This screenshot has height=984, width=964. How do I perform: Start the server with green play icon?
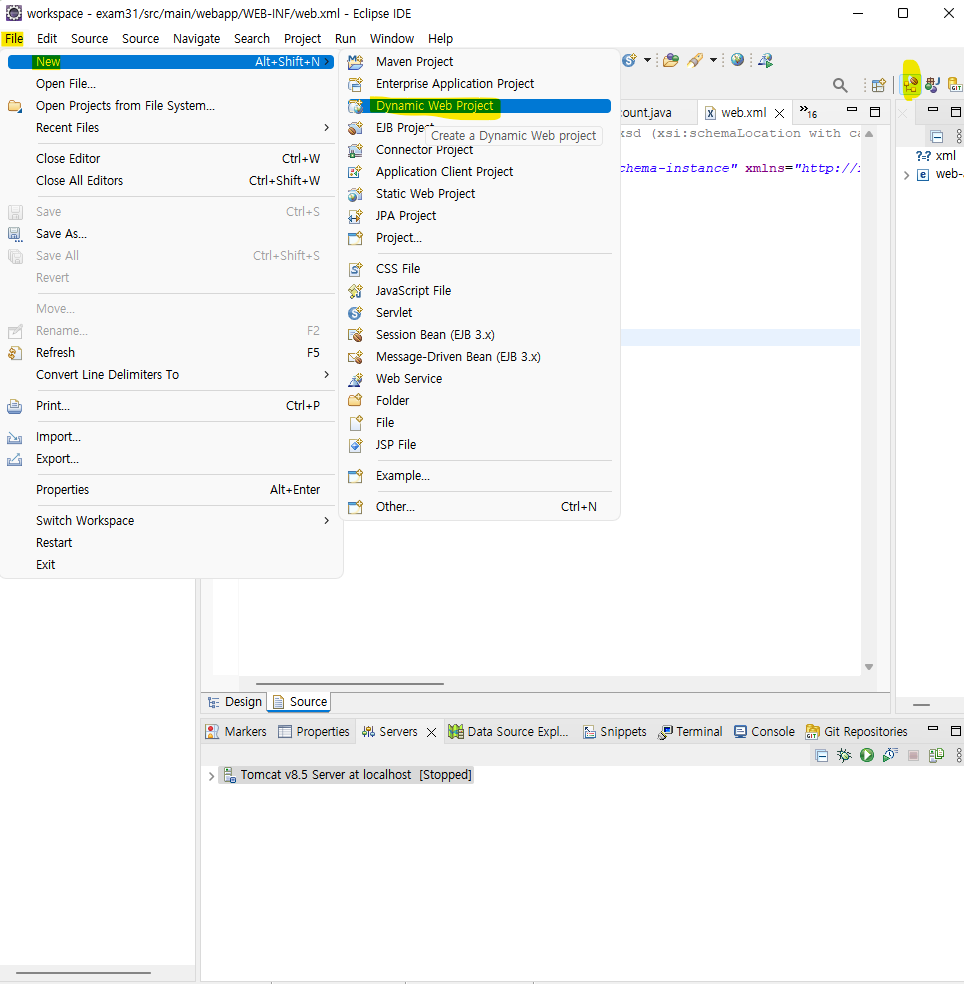[x=867, y=755]
